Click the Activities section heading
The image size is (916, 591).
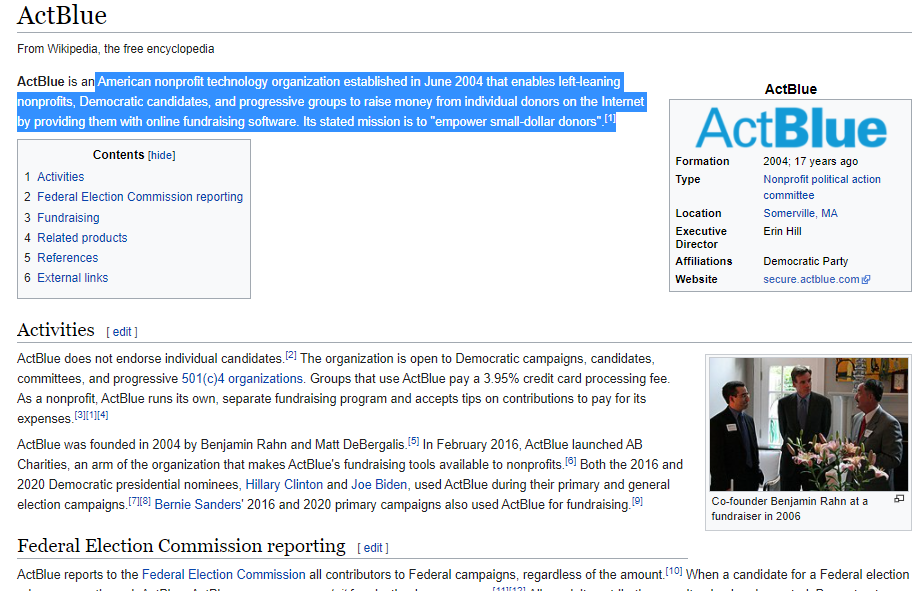point(55,330)
